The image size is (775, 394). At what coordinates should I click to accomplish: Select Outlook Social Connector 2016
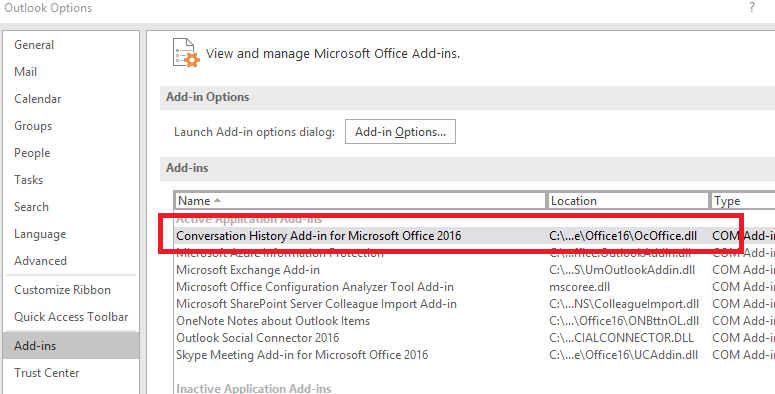pyautogui.click(x=474, y=338)
